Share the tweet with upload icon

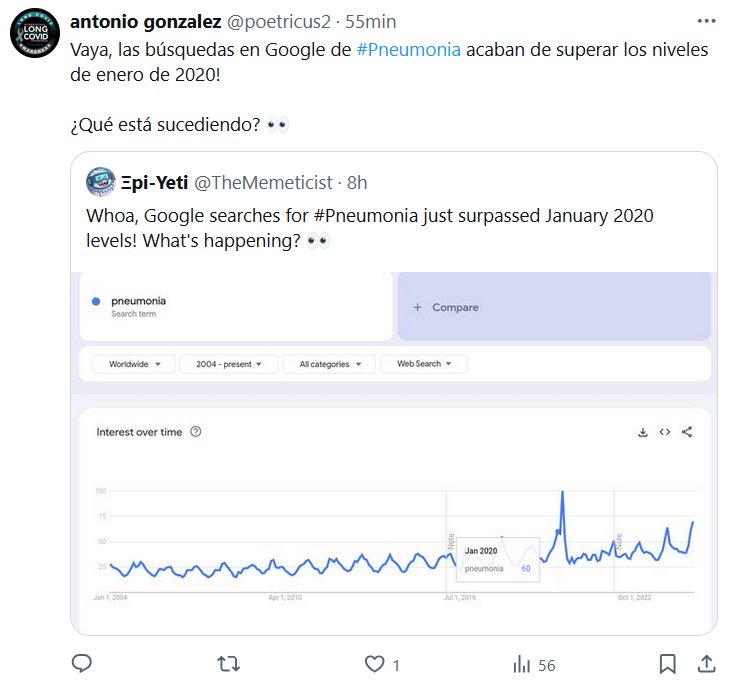(x=705, y=664)
